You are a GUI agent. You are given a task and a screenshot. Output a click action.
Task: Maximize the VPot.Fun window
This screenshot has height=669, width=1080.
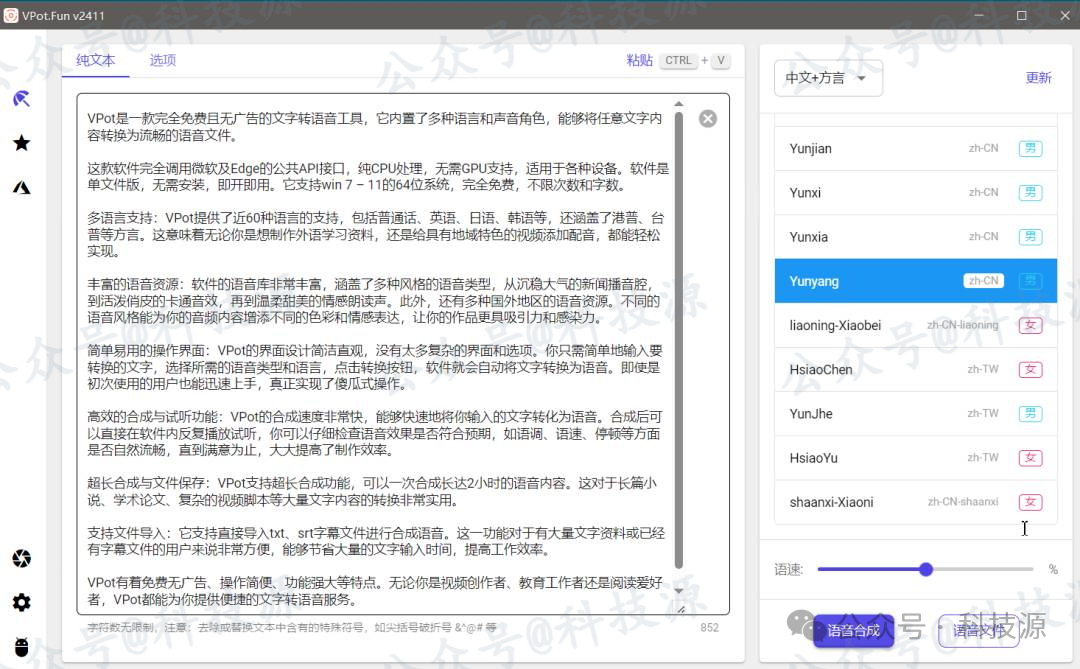(x=1021, y=15)
